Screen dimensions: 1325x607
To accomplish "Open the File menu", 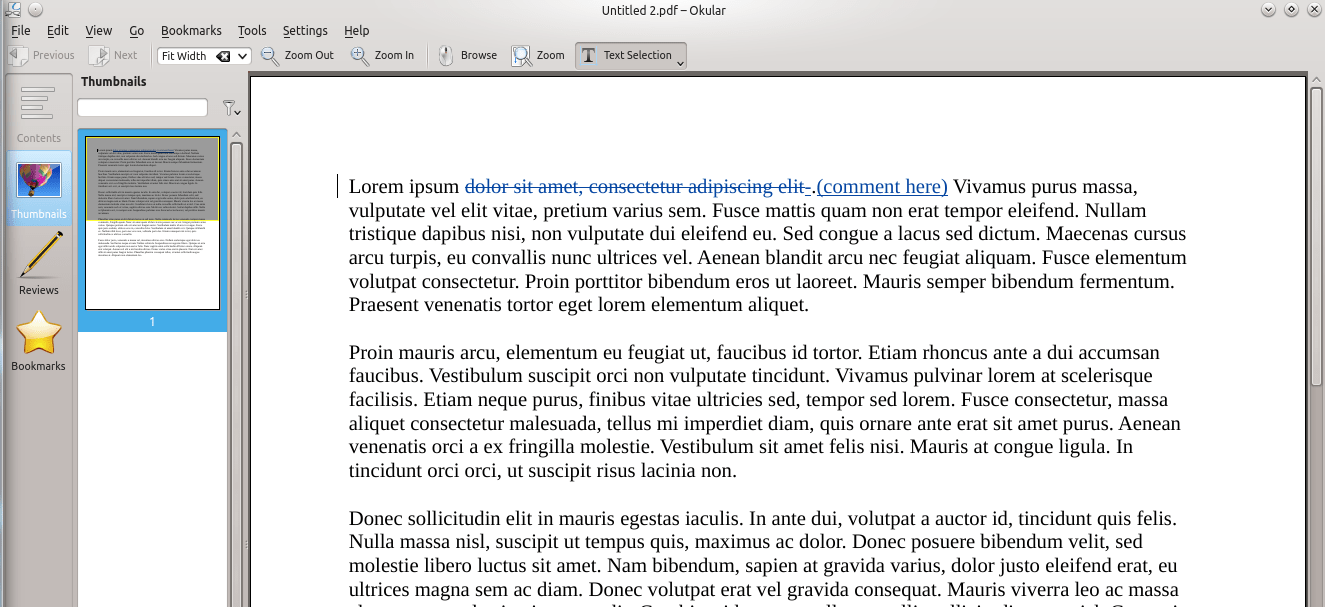I will click(x=20, y=31).
